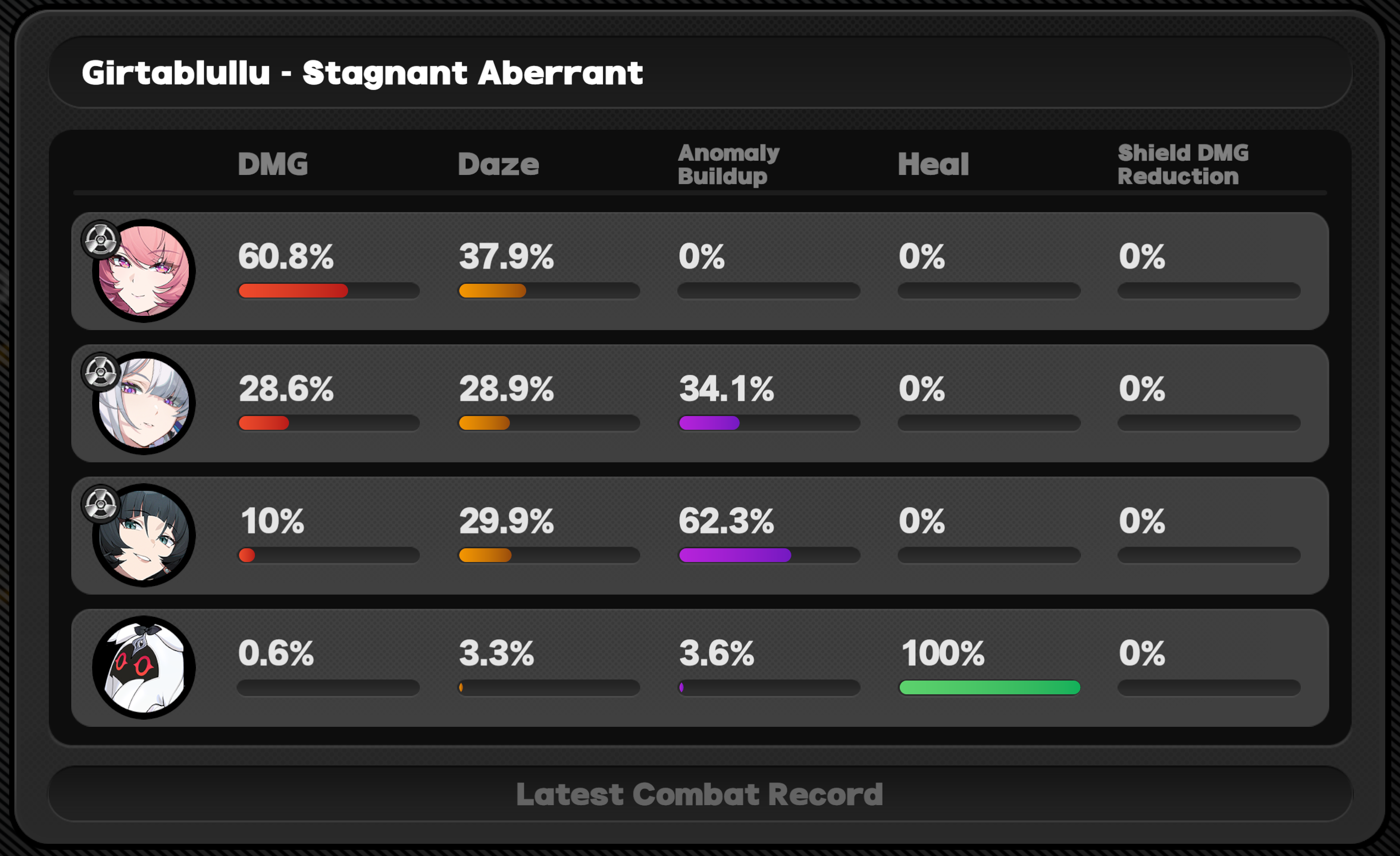Click the Girtablullu - Stagnant Aberrant title

coord(362,73)
